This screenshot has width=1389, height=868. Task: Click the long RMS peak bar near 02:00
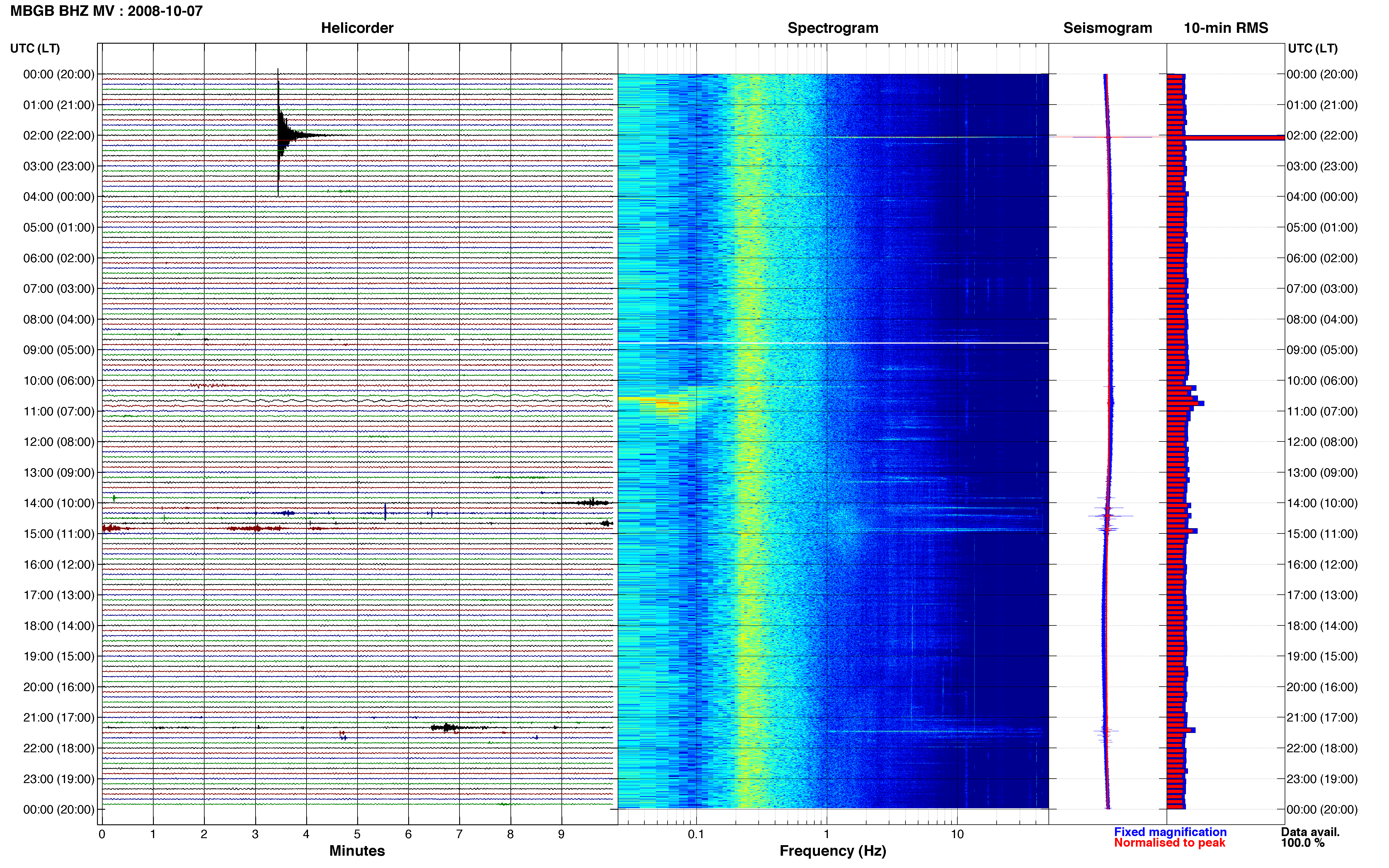(x=1225, y=138)
